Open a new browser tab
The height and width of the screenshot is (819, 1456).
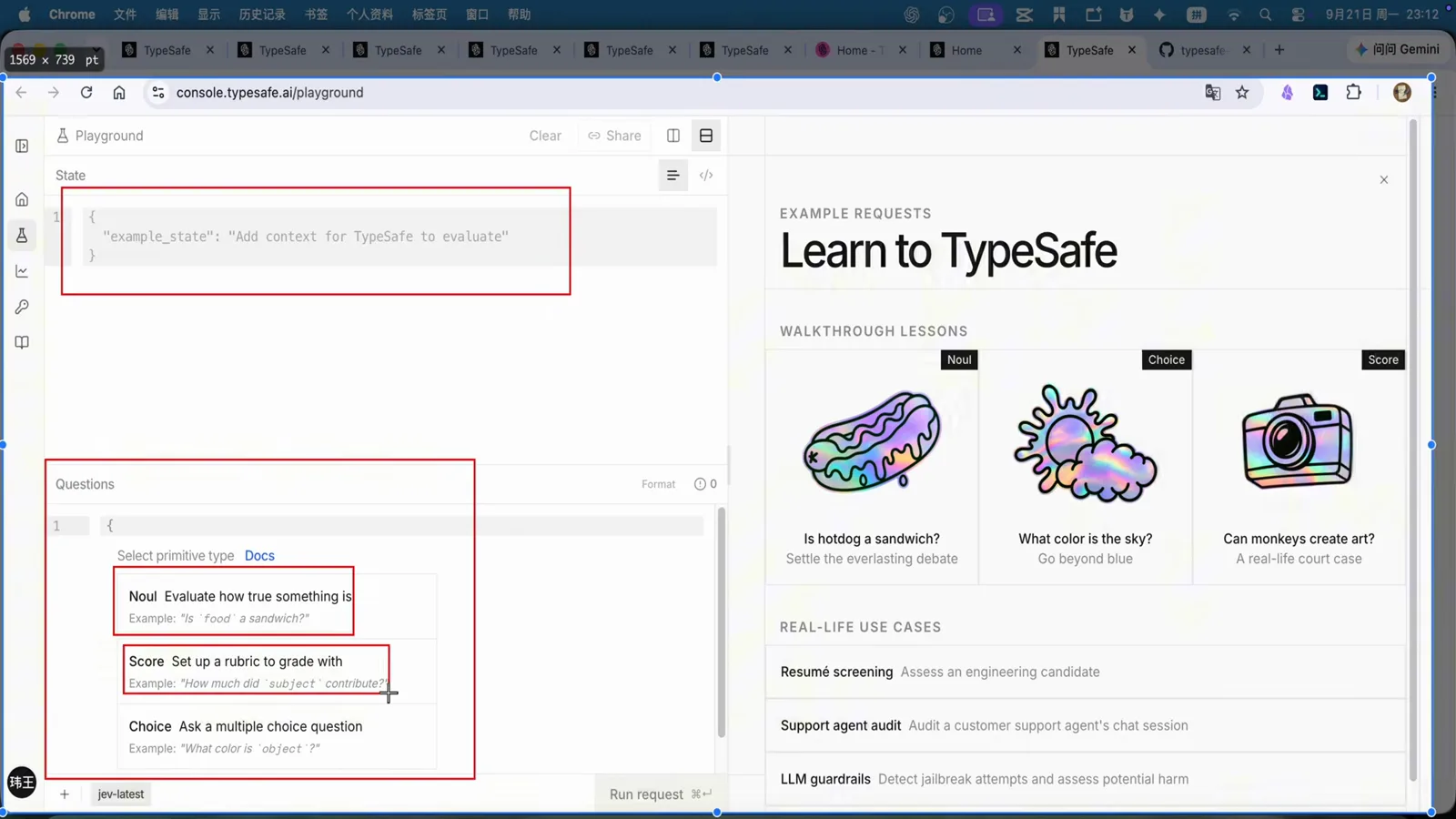point(1279,50)
